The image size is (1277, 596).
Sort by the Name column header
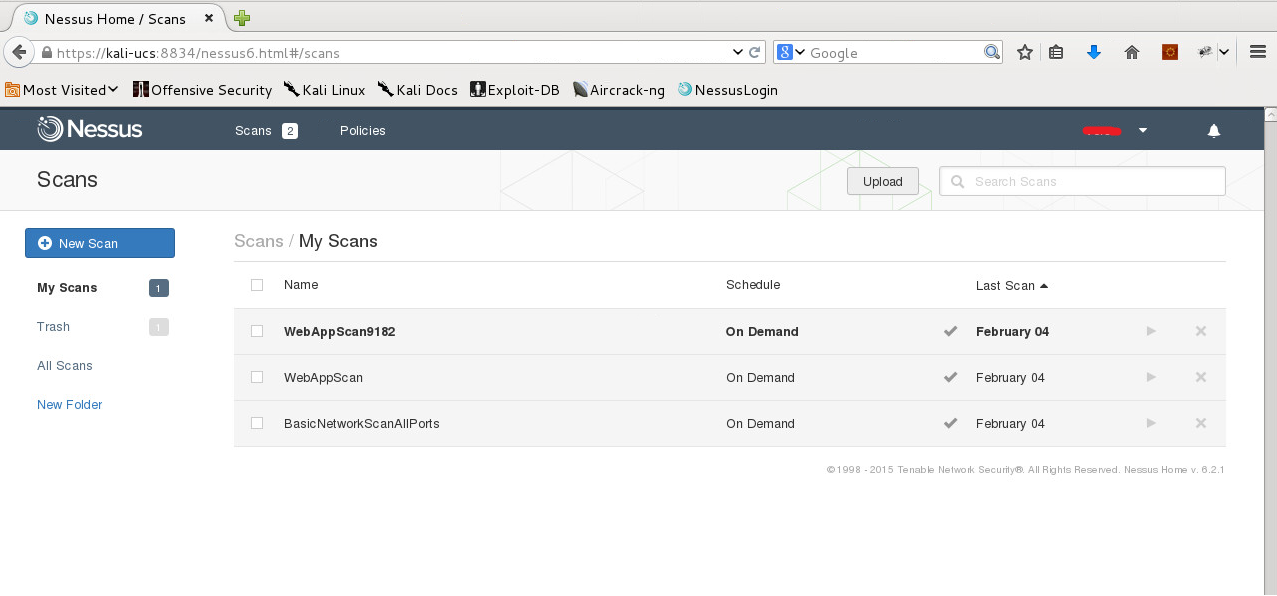301,285
